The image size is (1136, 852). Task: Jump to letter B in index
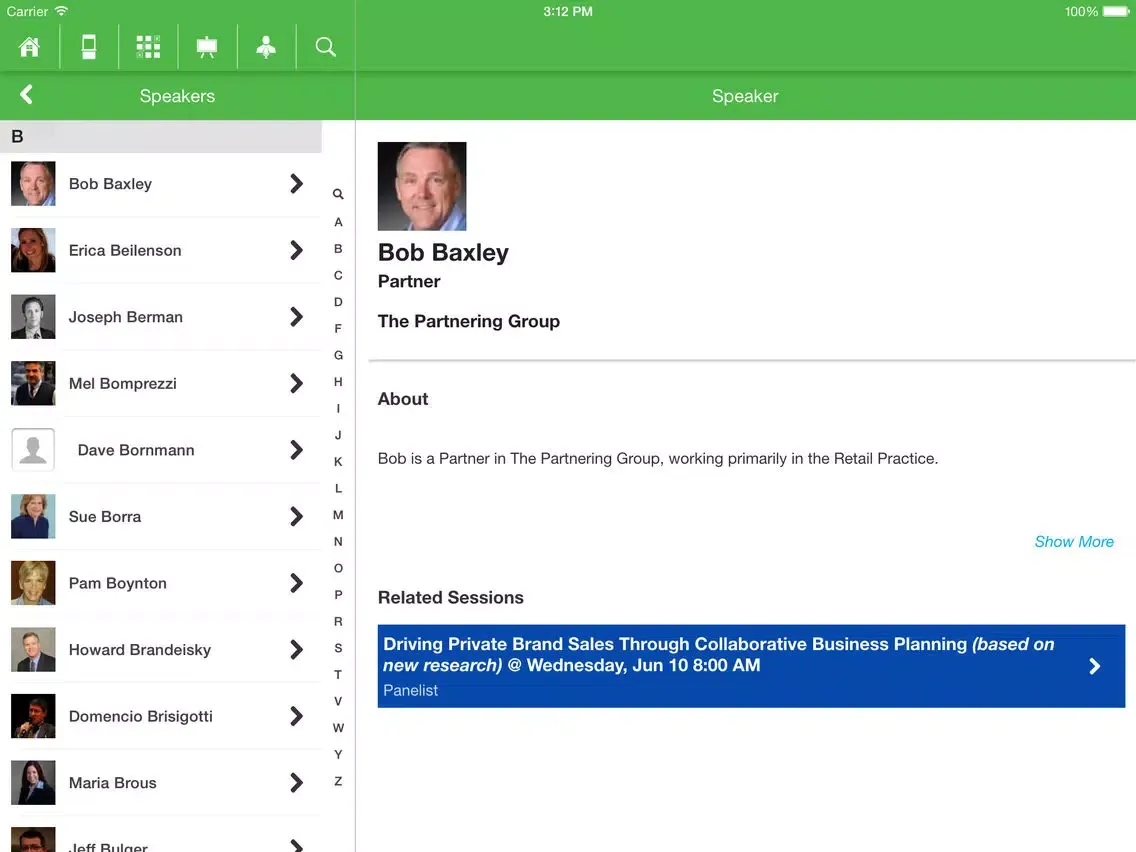tap(338, 249)
